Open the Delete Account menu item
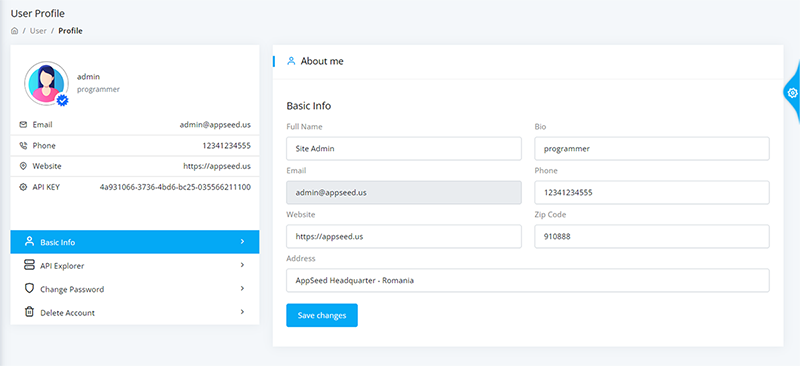This screenshot has height=366, width=800. (135, 312)
